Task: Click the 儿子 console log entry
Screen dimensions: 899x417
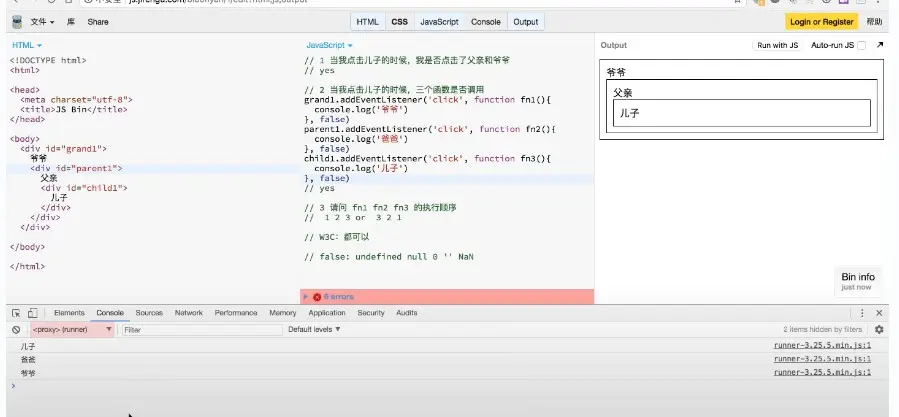Action: [x=28, y=346]
